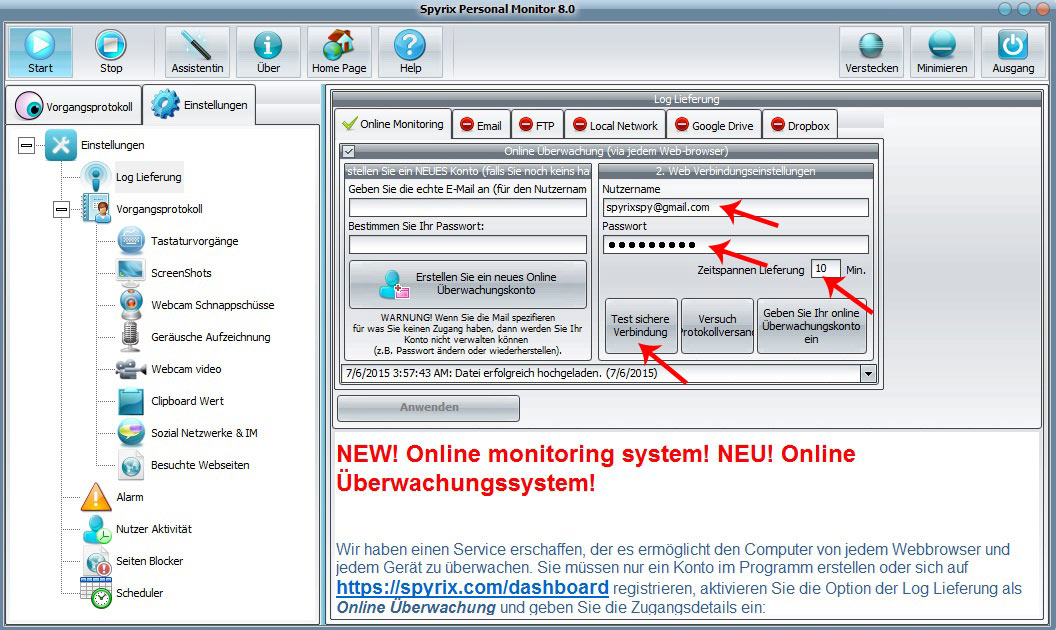The height and width of the screenshot is (630, 1056).
Task: Collapse the Einstellungen root tree node
Action: (x=26, y=145)
